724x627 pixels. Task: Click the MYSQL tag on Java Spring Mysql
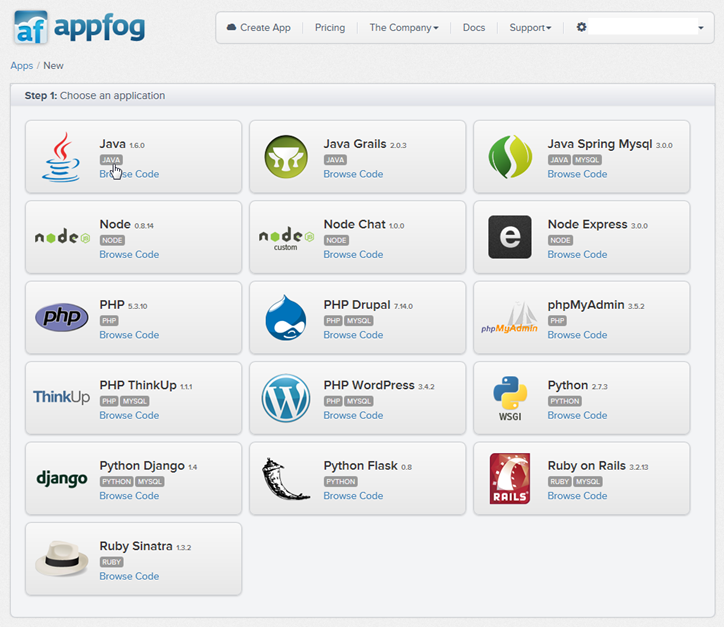coord(587,160)
